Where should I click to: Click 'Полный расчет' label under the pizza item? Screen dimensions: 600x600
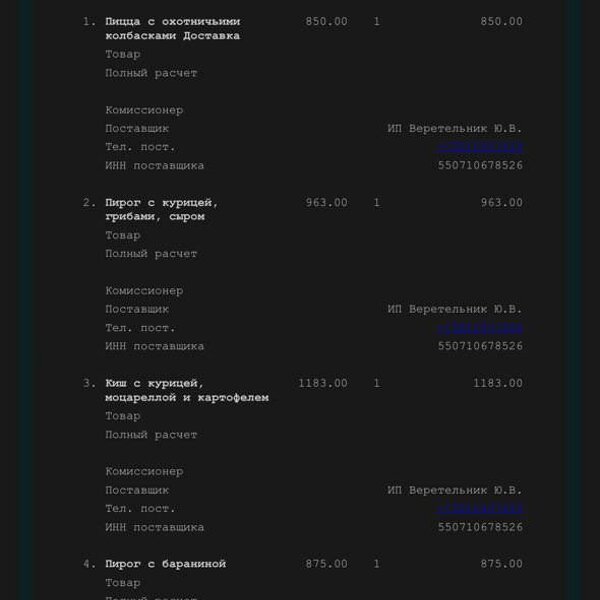[151, 73]
